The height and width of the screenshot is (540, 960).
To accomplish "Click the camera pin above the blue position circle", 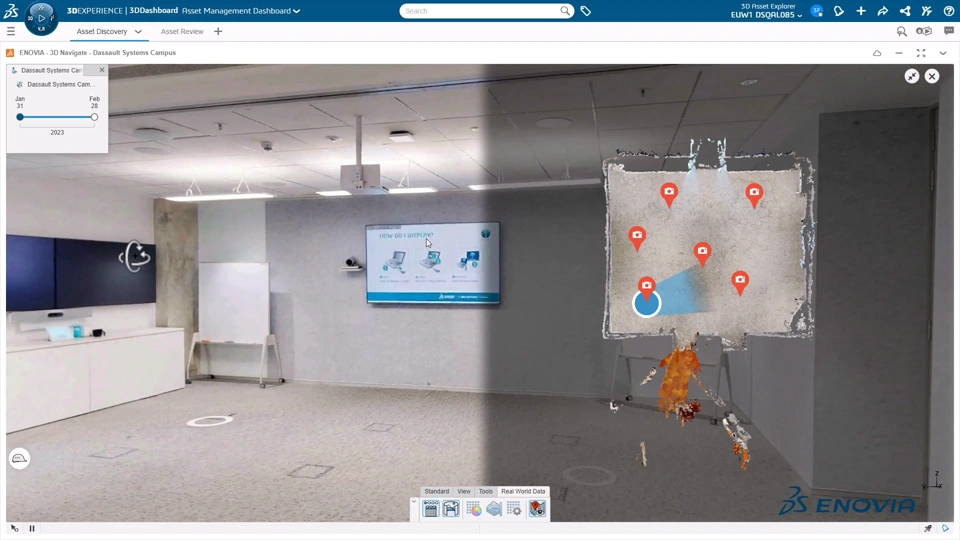I will 647,286.
